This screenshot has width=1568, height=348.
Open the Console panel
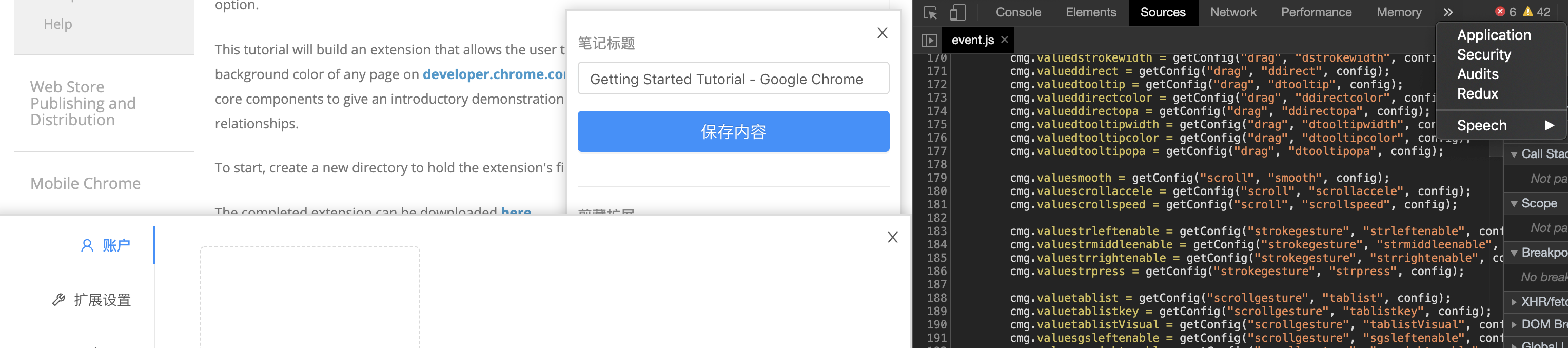click(1018, 12)
